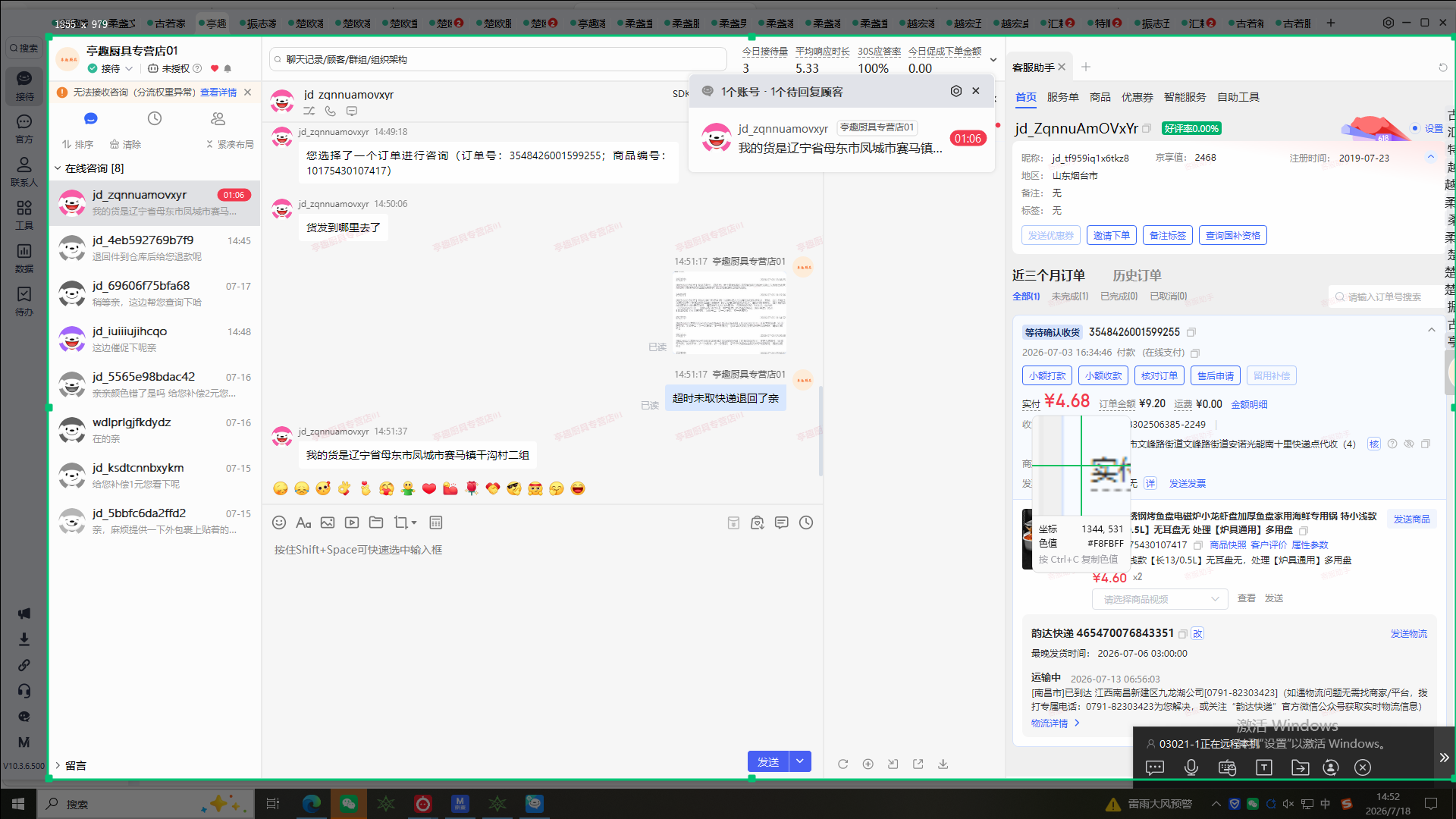Toggle the muted volume icon in system tray
The width and height of the screenshot is (1456, 819).
coord(1288,804)
